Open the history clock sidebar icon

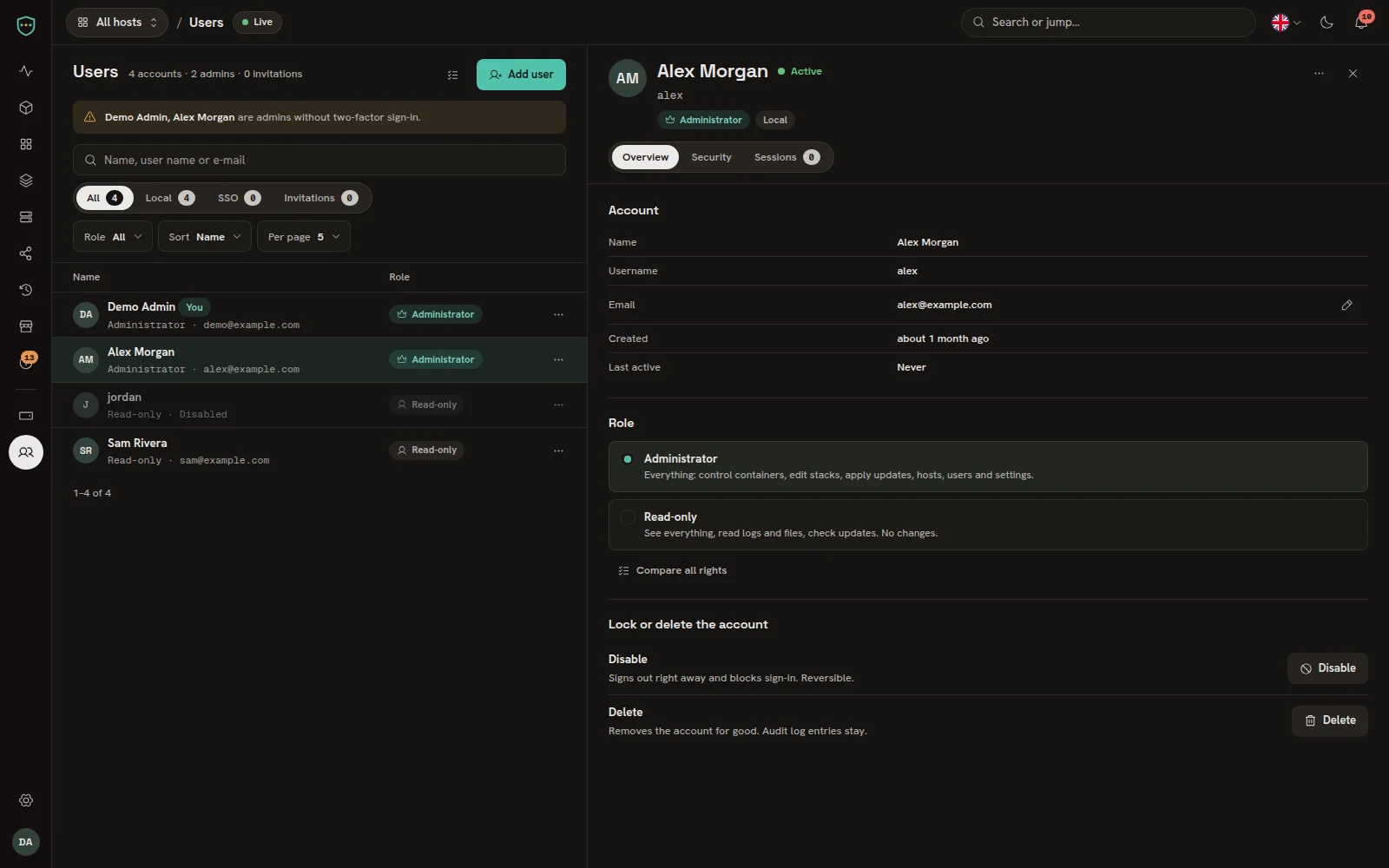coord(26,290)
